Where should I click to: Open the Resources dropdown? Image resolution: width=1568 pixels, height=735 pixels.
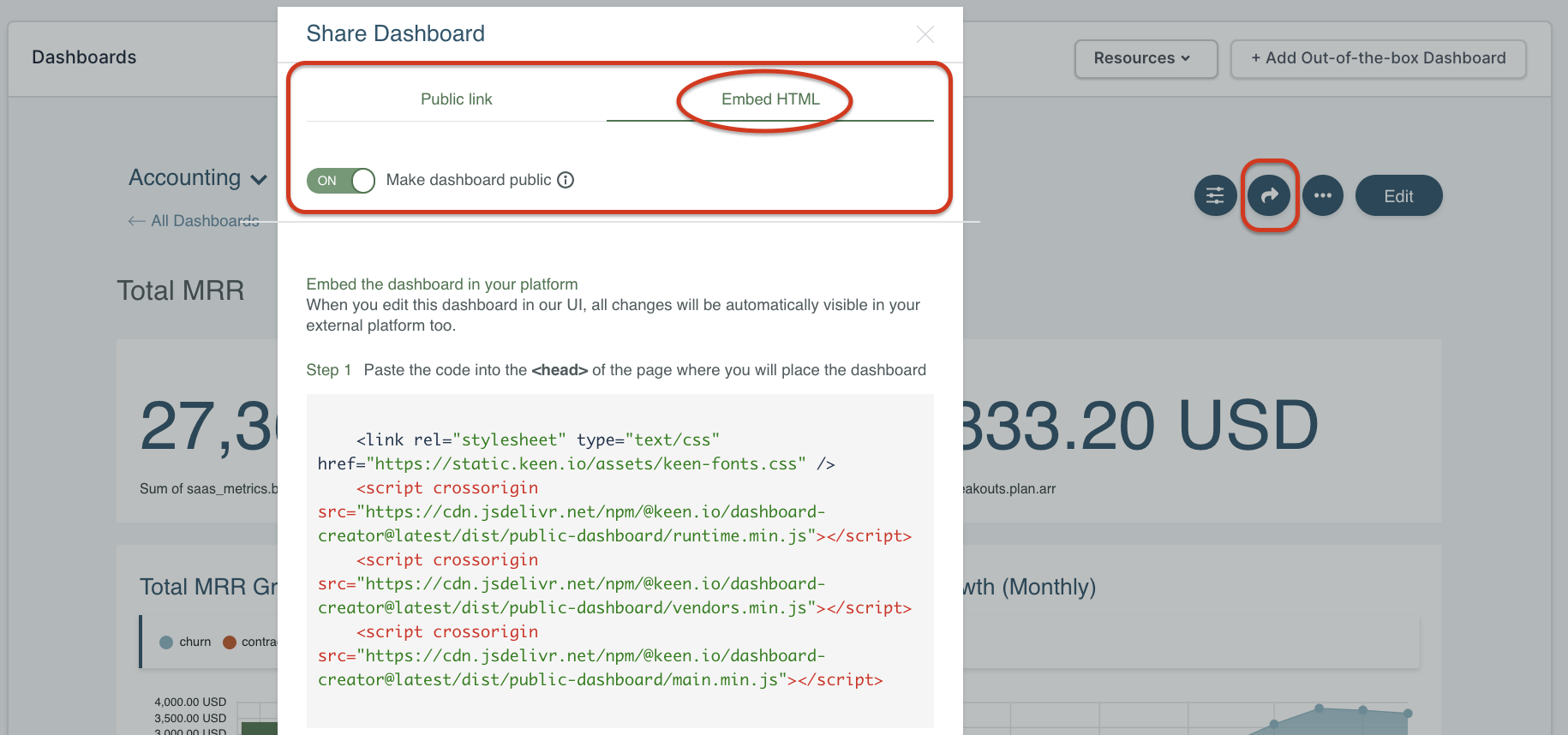pos(1145,58)
